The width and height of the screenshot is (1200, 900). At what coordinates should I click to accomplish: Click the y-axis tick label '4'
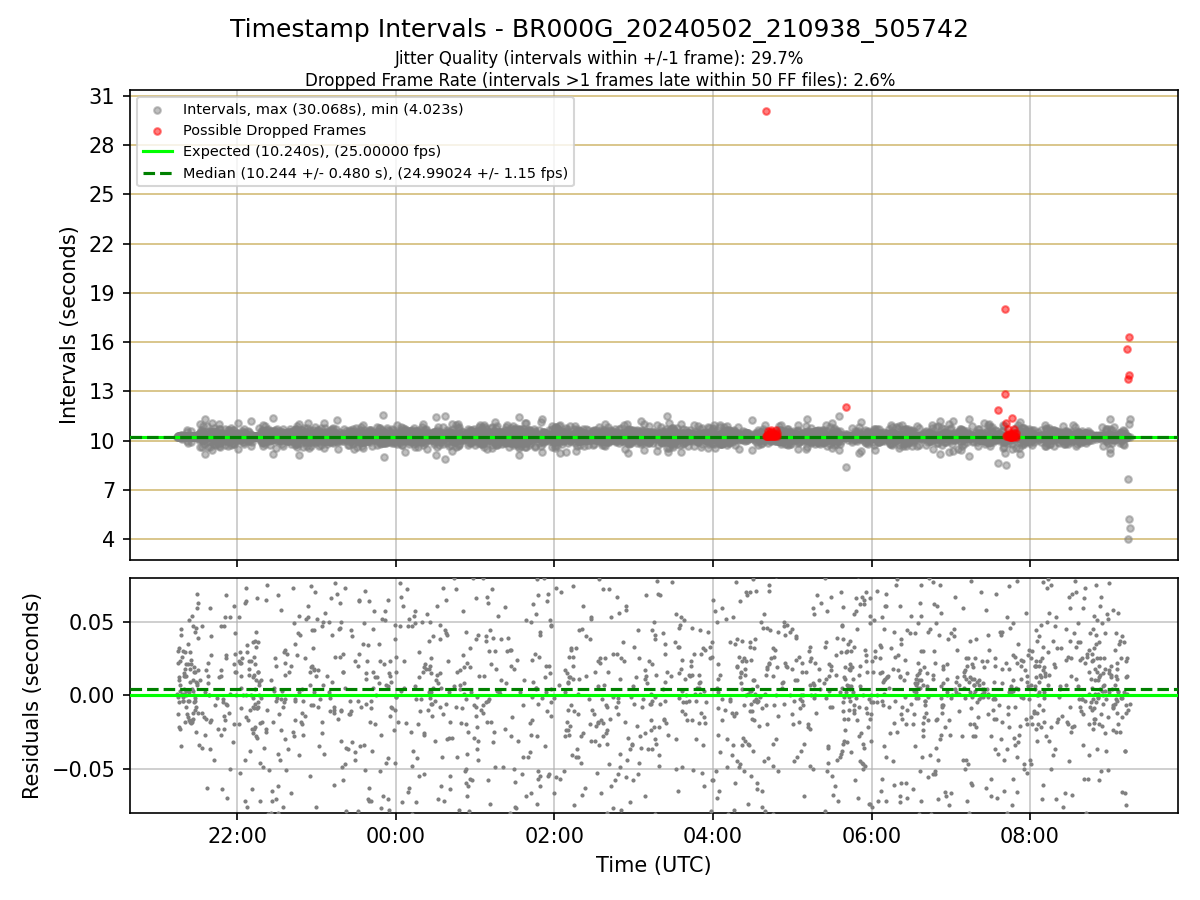[107, 539]
